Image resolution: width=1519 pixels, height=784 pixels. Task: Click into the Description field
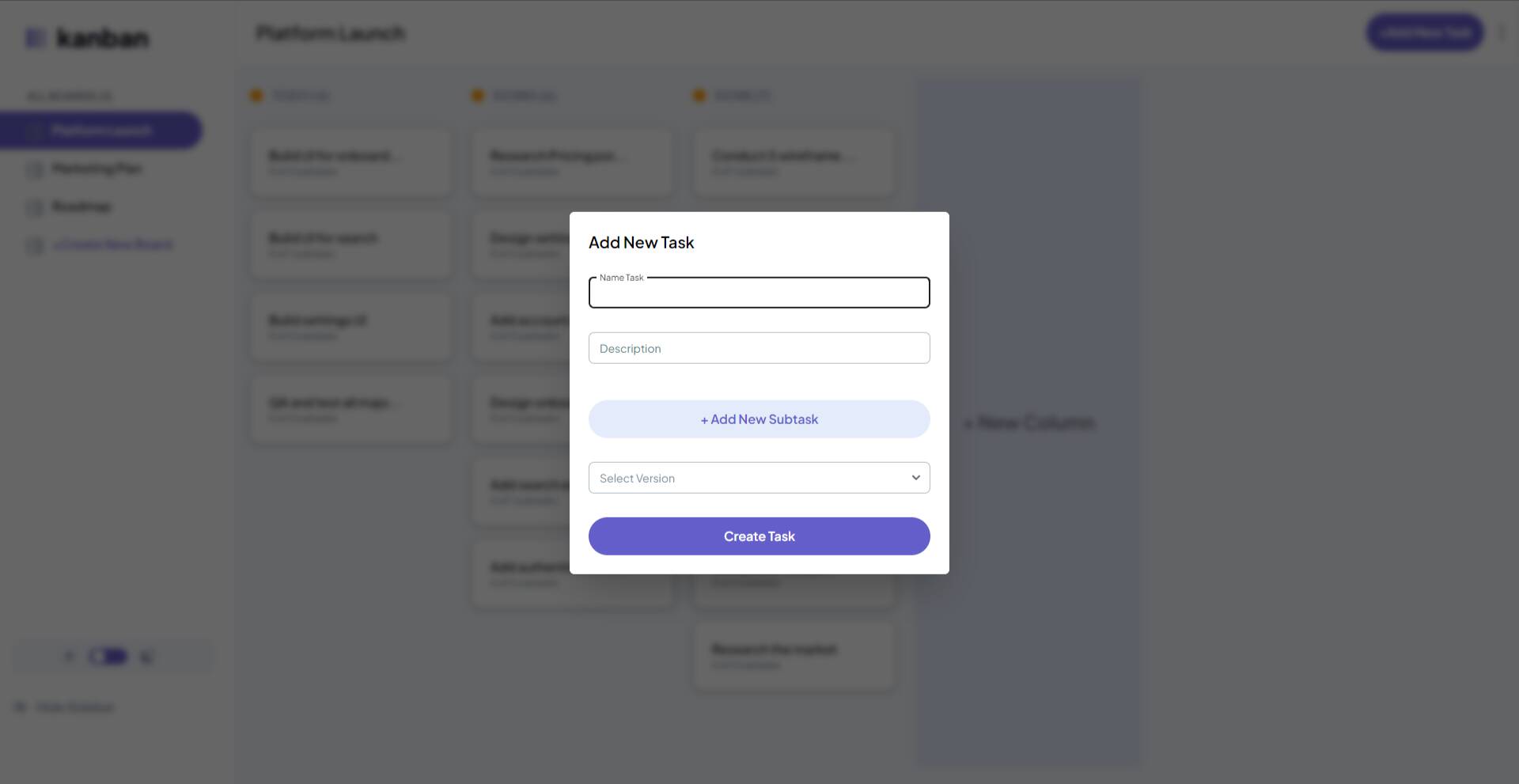[759, 348]
